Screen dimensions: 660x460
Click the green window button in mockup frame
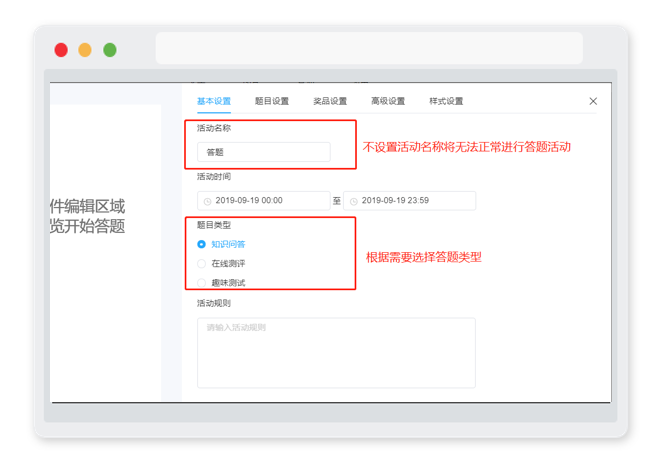(110, 50)
